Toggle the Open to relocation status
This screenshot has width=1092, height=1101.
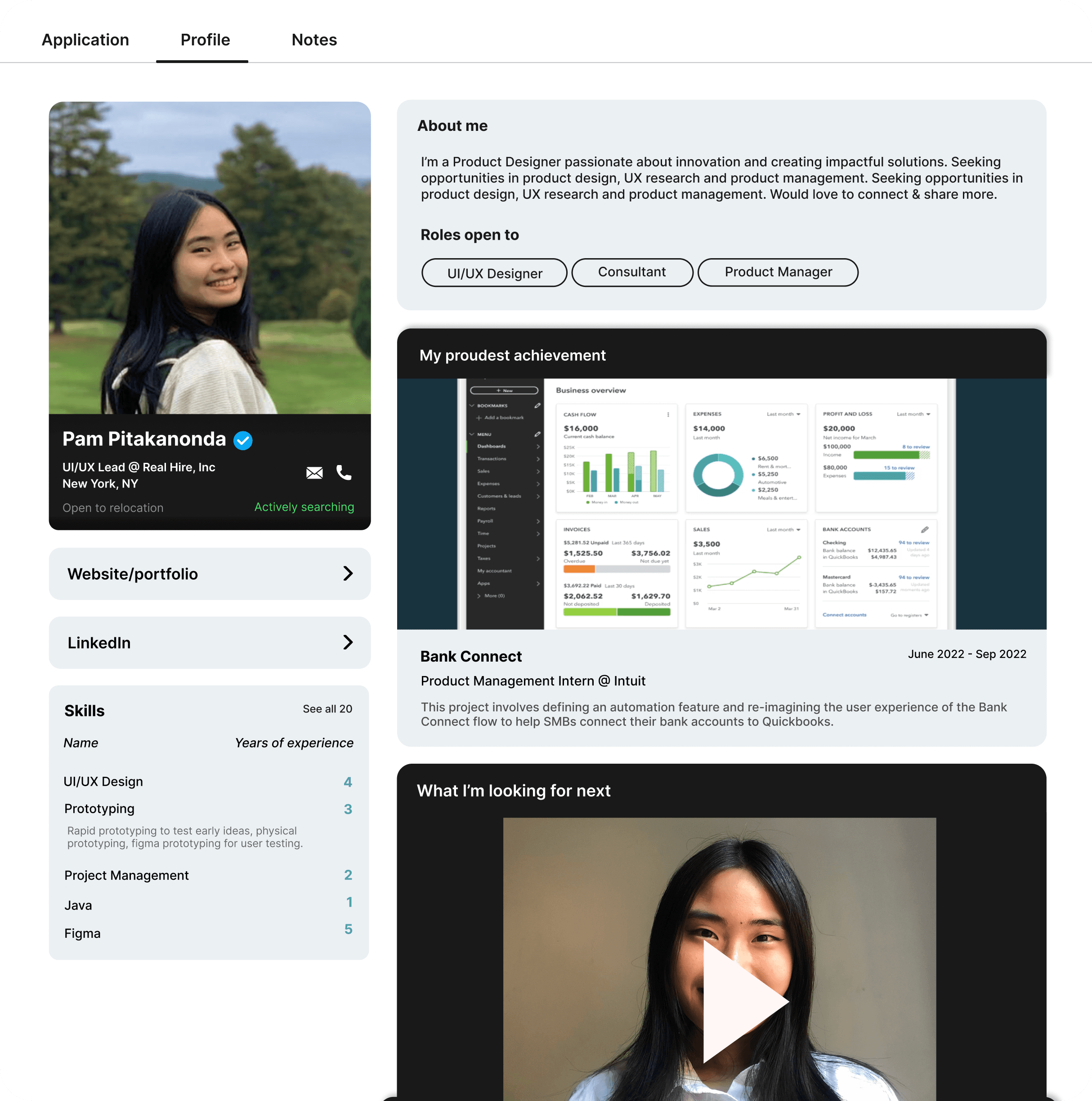tap(113, 507)
